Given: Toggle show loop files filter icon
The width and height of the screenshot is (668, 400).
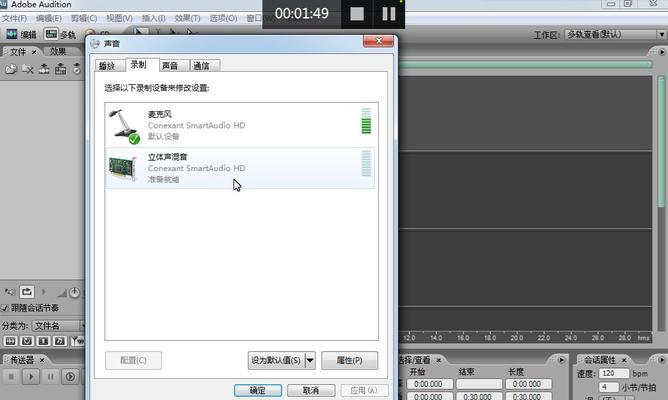Looking at the screenshot, I should [x=27, y=341].
